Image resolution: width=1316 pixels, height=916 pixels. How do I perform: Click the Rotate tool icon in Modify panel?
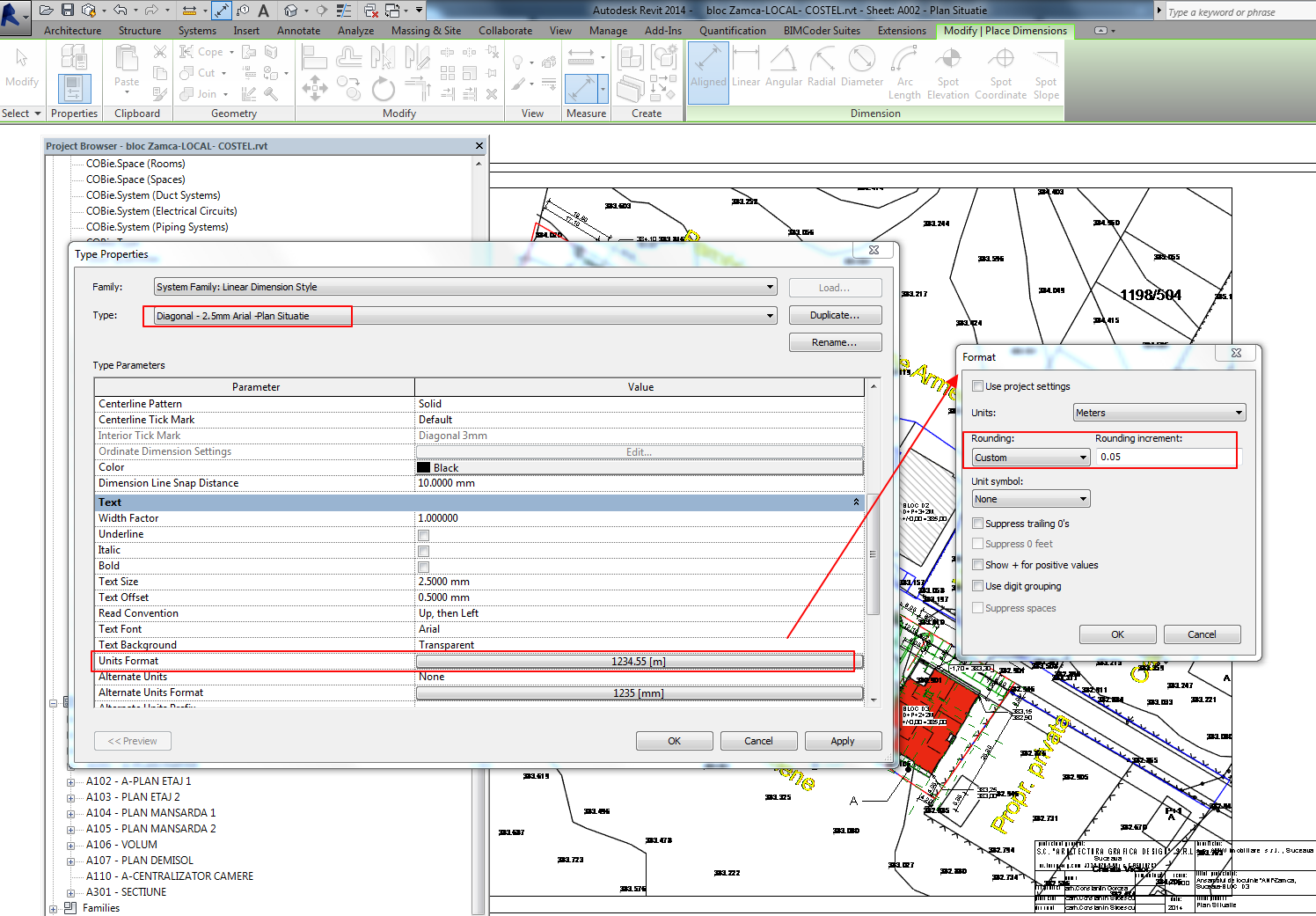[383, 88]
